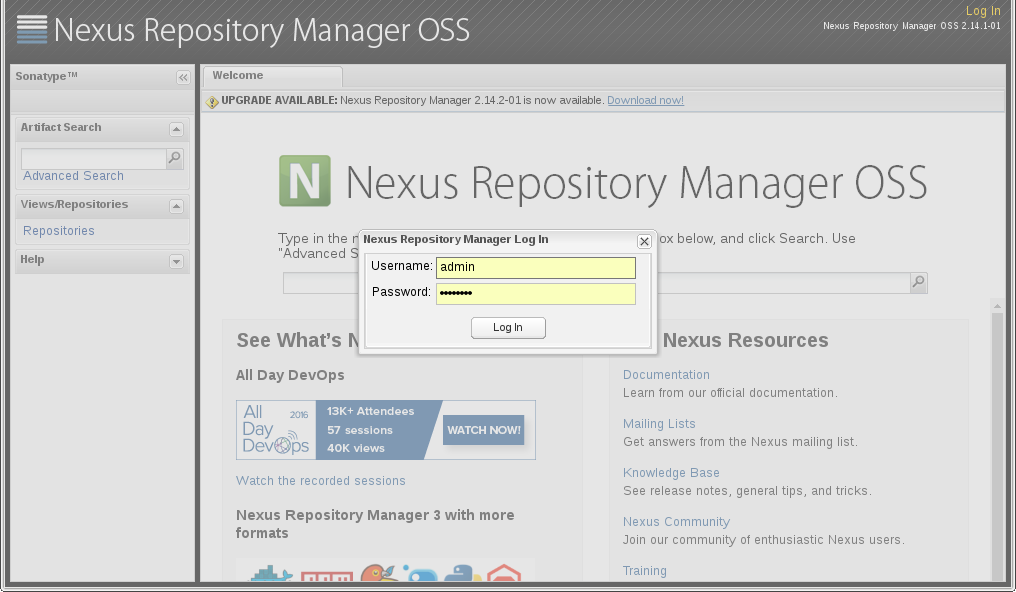The height and width of the screenshot is (592, 1016).
Task: Click the Nexus hamburger logo icon in header
Action: pos(32,29)
